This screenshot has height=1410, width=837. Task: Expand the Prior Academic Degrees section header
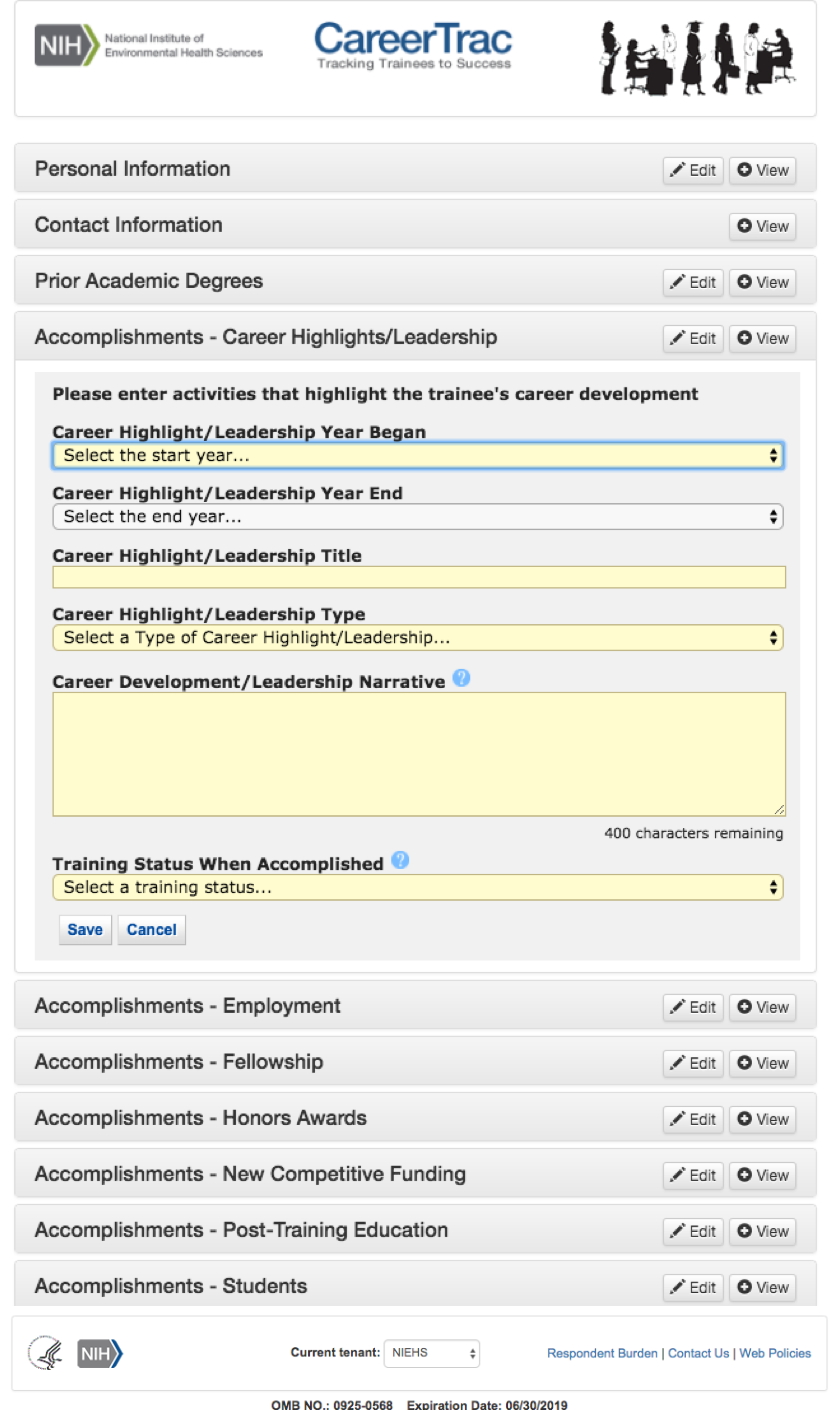point(149,281)
